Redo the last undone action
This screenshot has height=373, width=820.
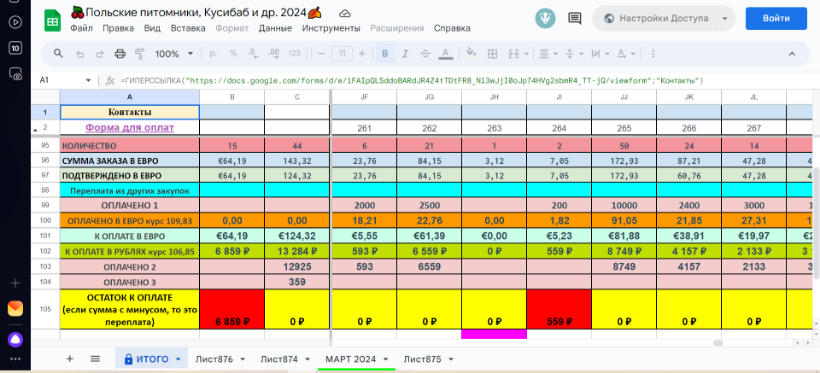[100, 53]
